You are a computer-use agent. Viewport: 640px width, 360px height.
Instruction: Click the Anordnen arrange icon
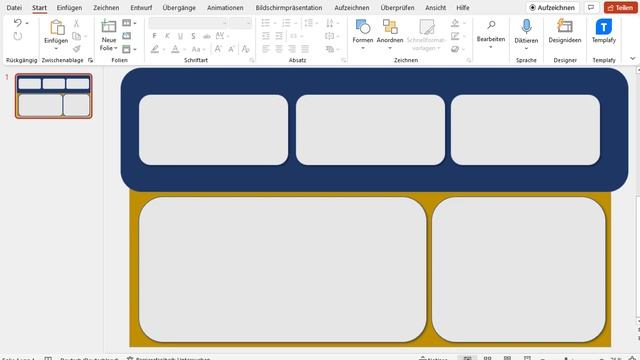tap(390, 27)
